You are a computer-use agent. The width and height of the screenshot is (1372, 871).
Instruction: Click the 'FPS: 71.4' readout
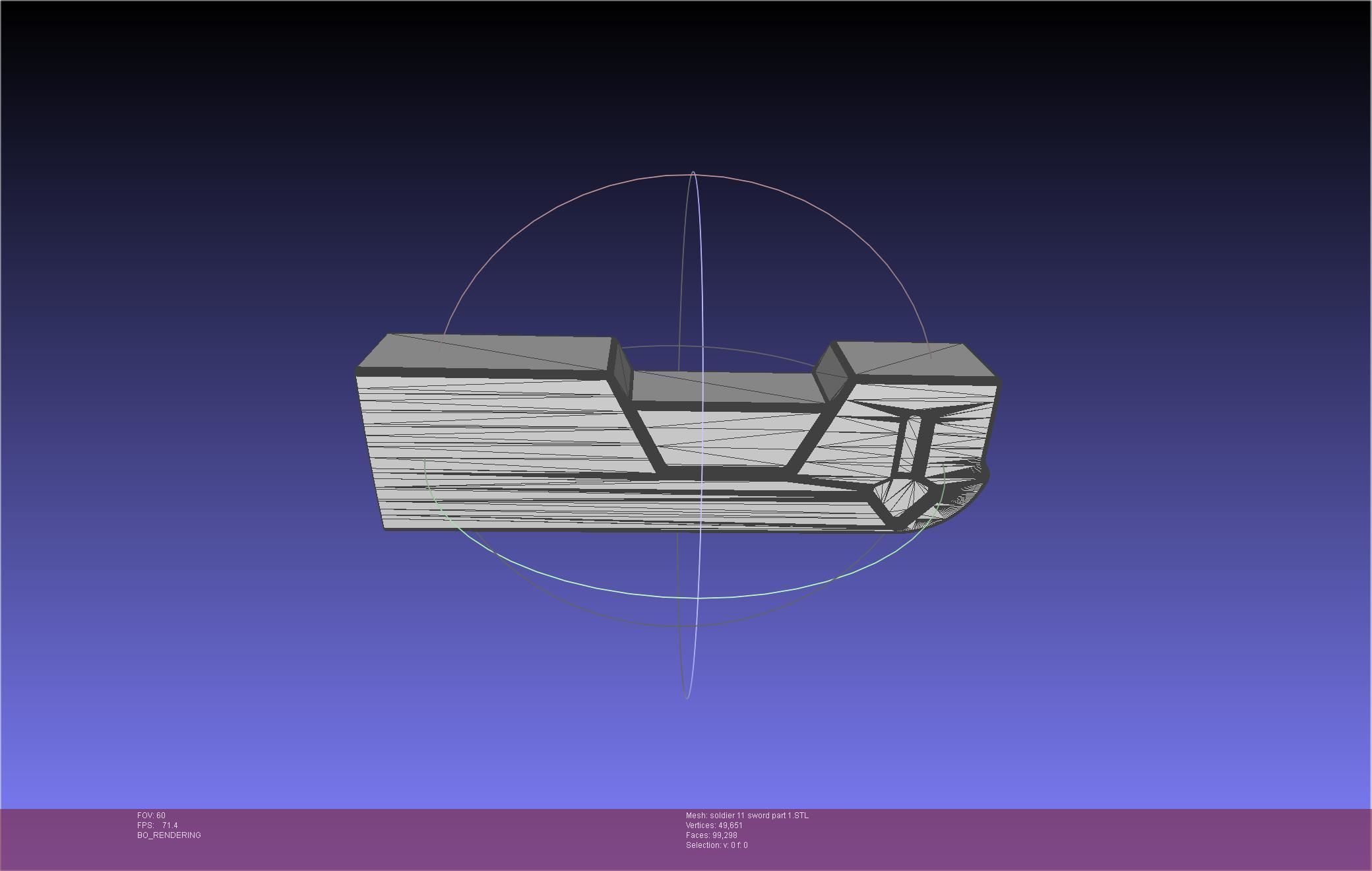pyautogui.click(x=158, y=825)
